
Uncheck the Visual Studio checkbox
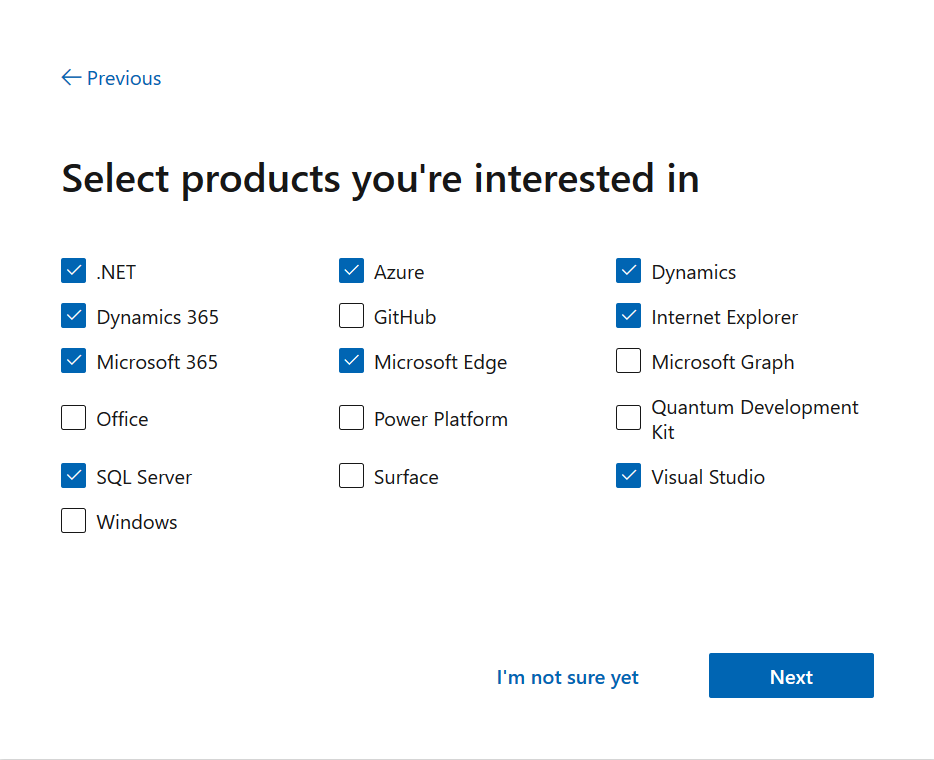pos(628,476)
